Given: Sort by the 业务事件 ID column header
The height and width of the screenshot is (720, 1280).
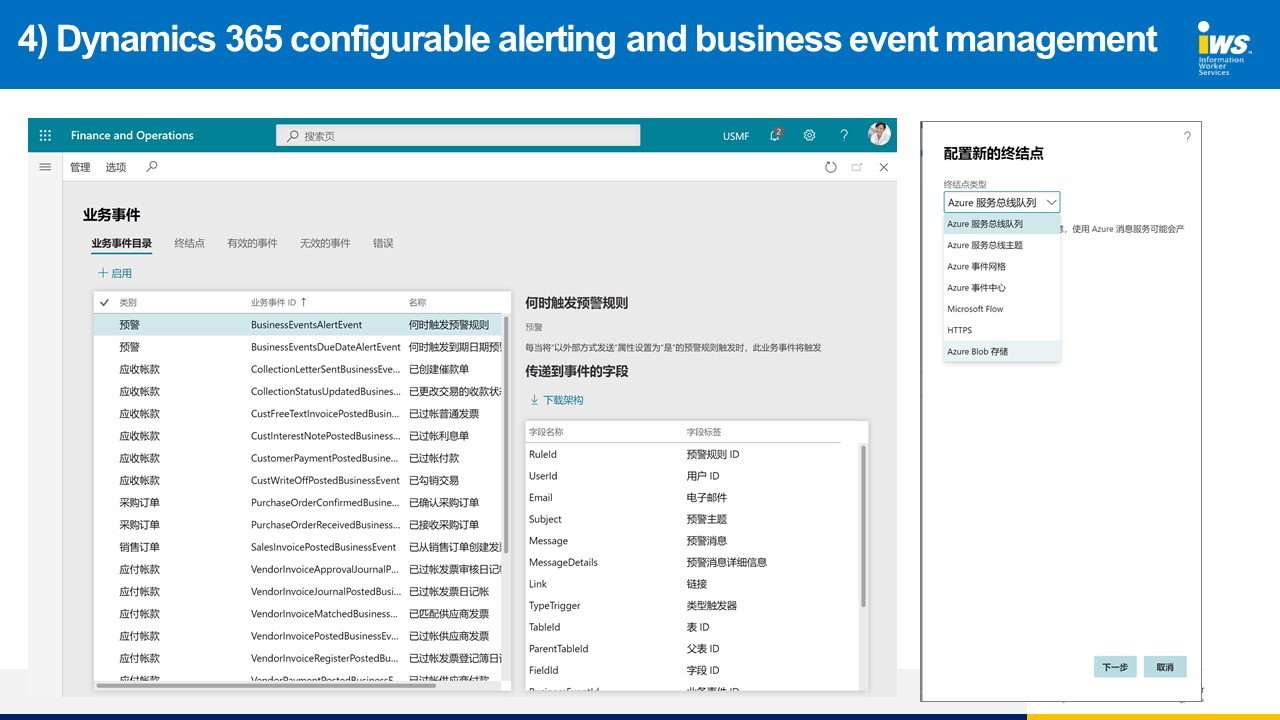Looking at the screenshot, I should tap(279, 302).
